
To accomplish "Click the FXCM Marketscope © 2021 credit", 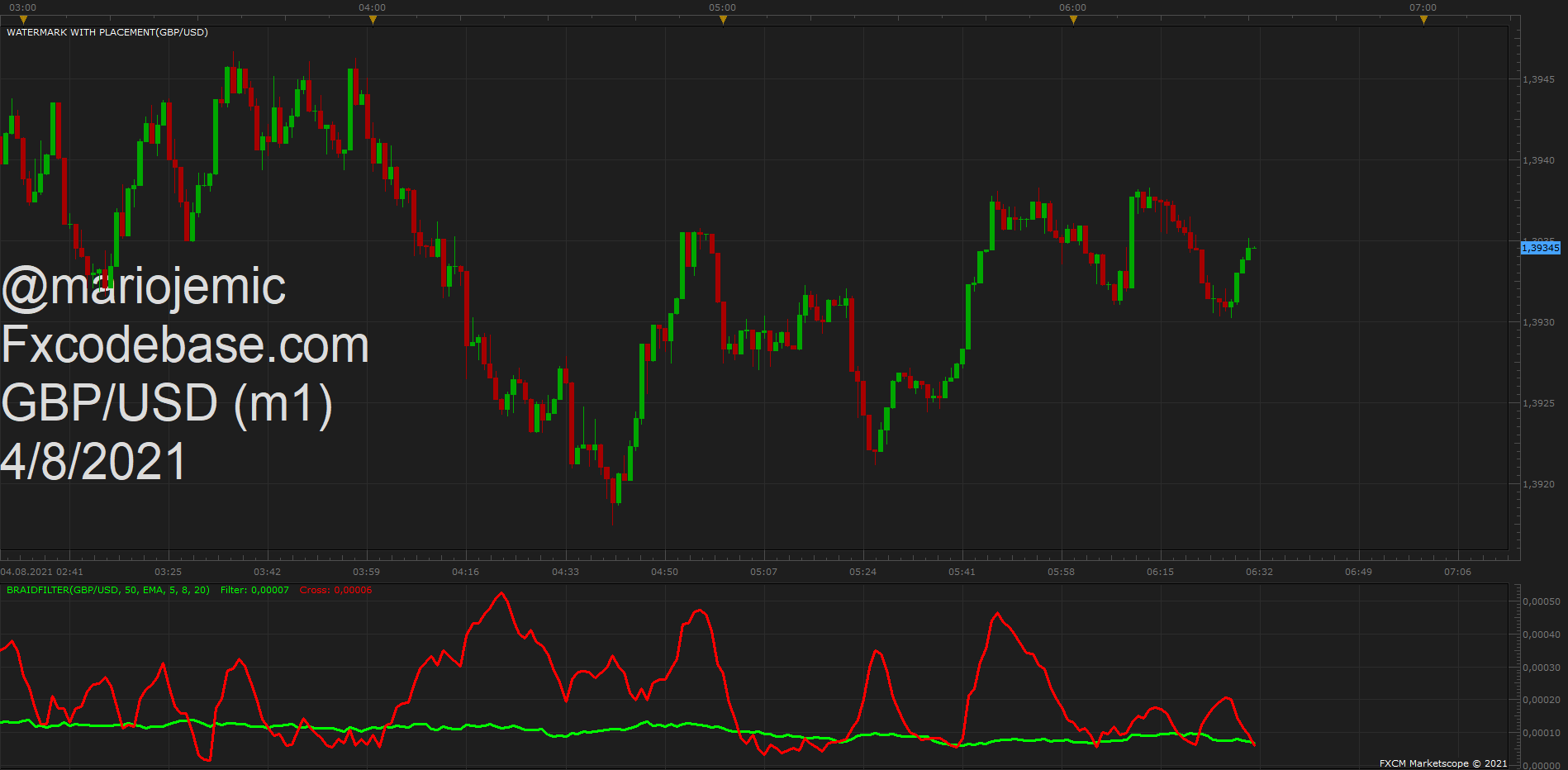I will pos(1443,763).
